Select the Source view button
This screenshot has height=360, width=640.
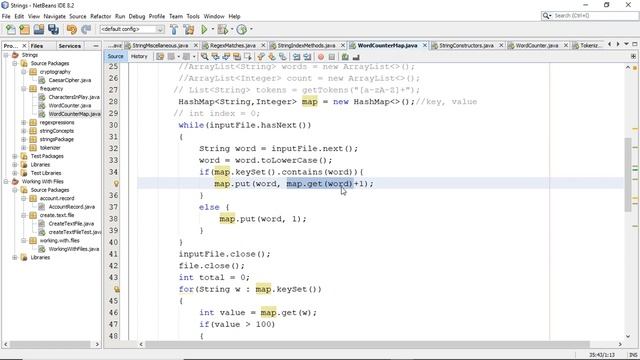[x=116, y=56]
